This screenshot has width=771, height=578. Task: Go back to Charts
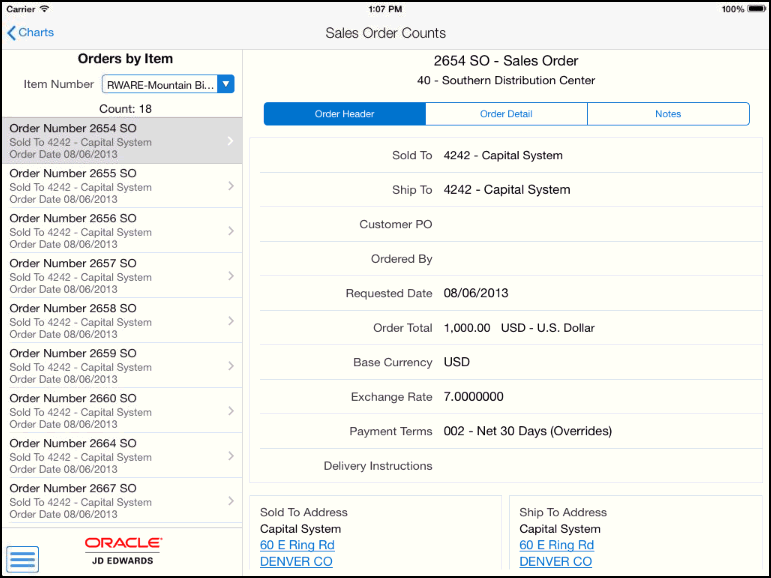30,32
